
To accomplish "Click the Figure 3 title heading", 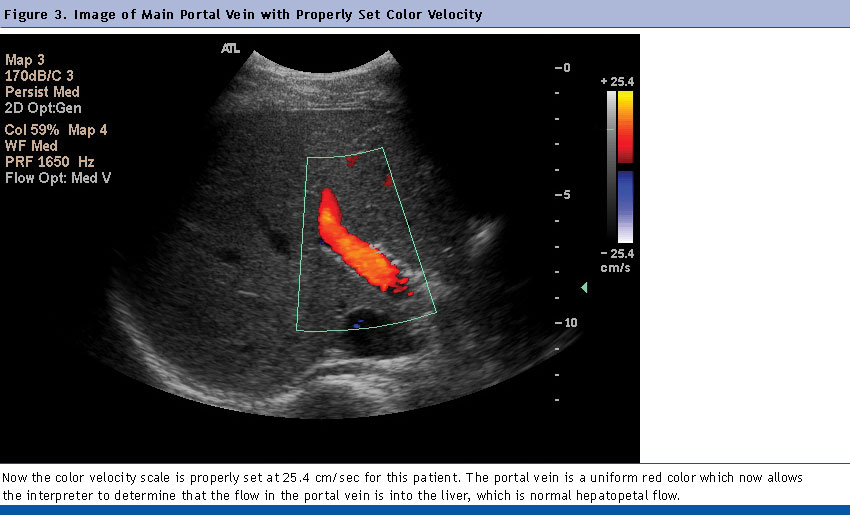I will (x=243, y=14).
